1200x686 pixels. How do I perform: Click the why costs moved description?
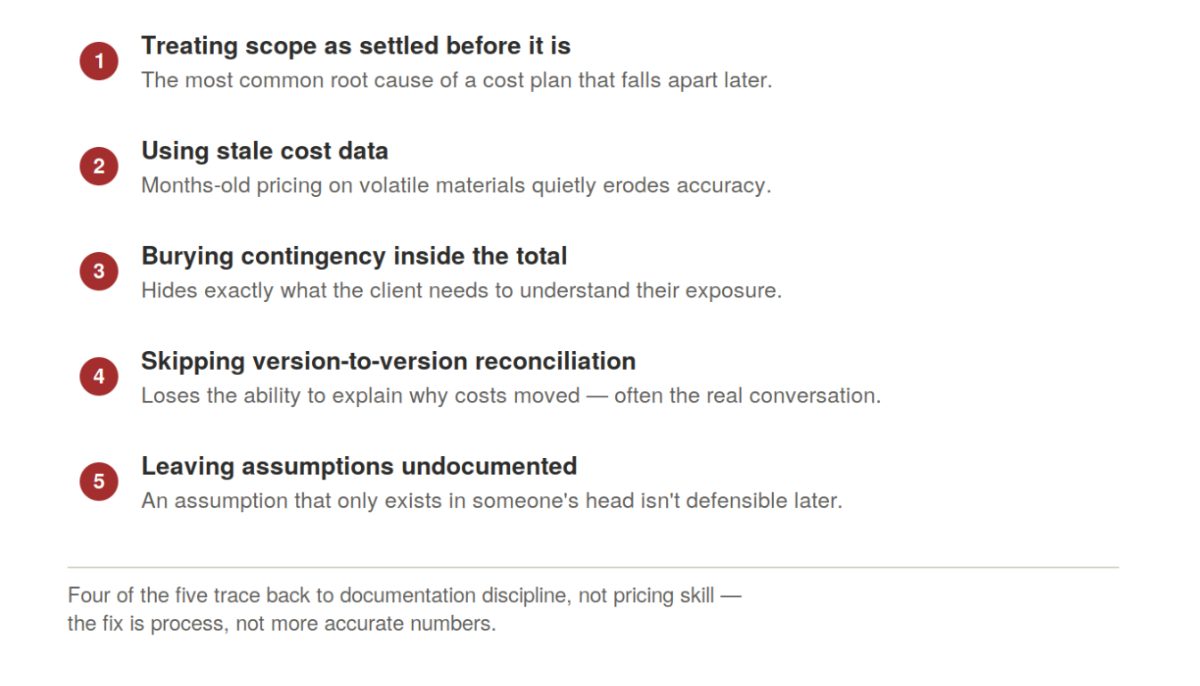(x=511, y=396)
